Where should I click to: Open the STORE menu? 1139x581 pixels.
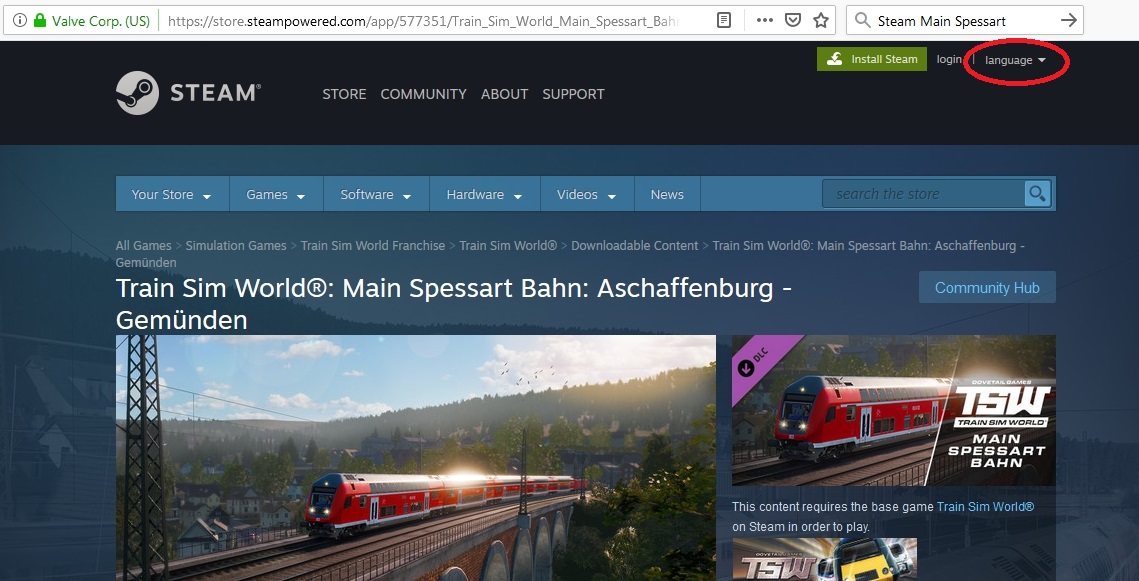(344, 94)
